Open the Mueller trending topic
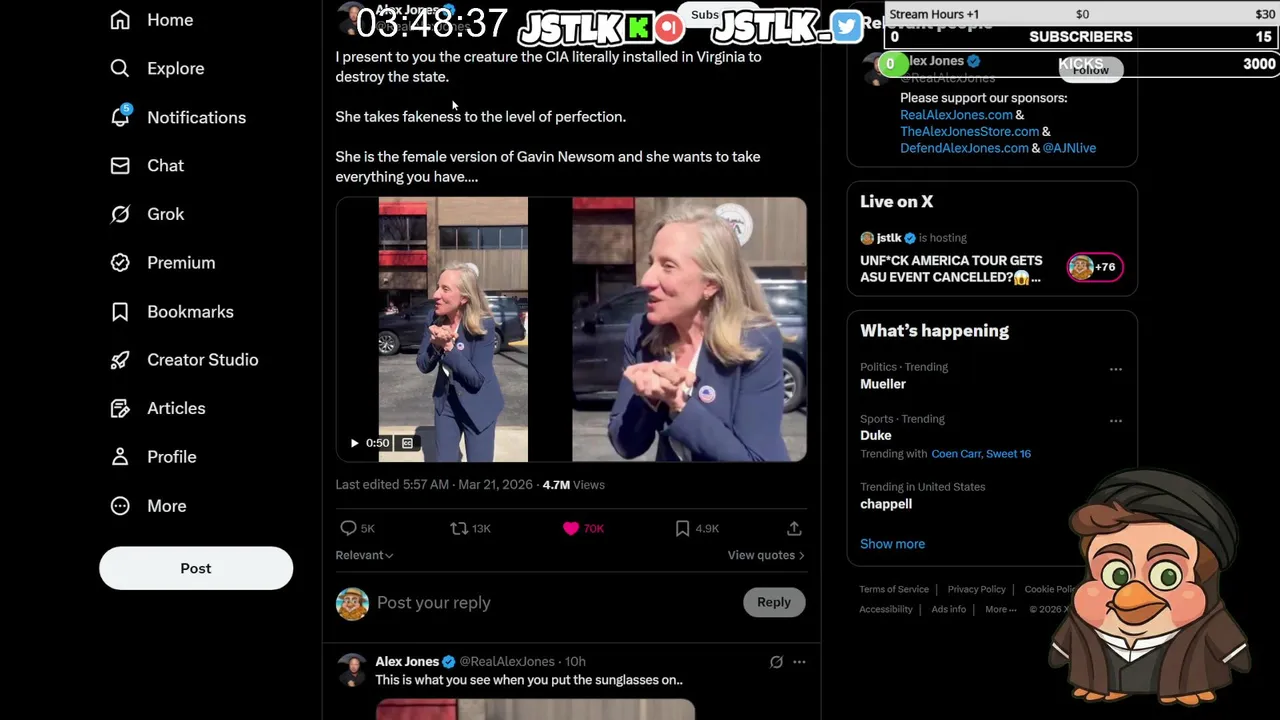 coord(883,384)
